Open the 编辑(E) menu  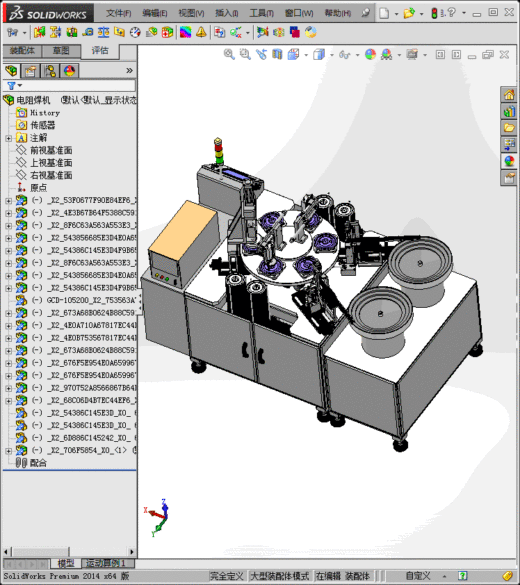point(155,13)
